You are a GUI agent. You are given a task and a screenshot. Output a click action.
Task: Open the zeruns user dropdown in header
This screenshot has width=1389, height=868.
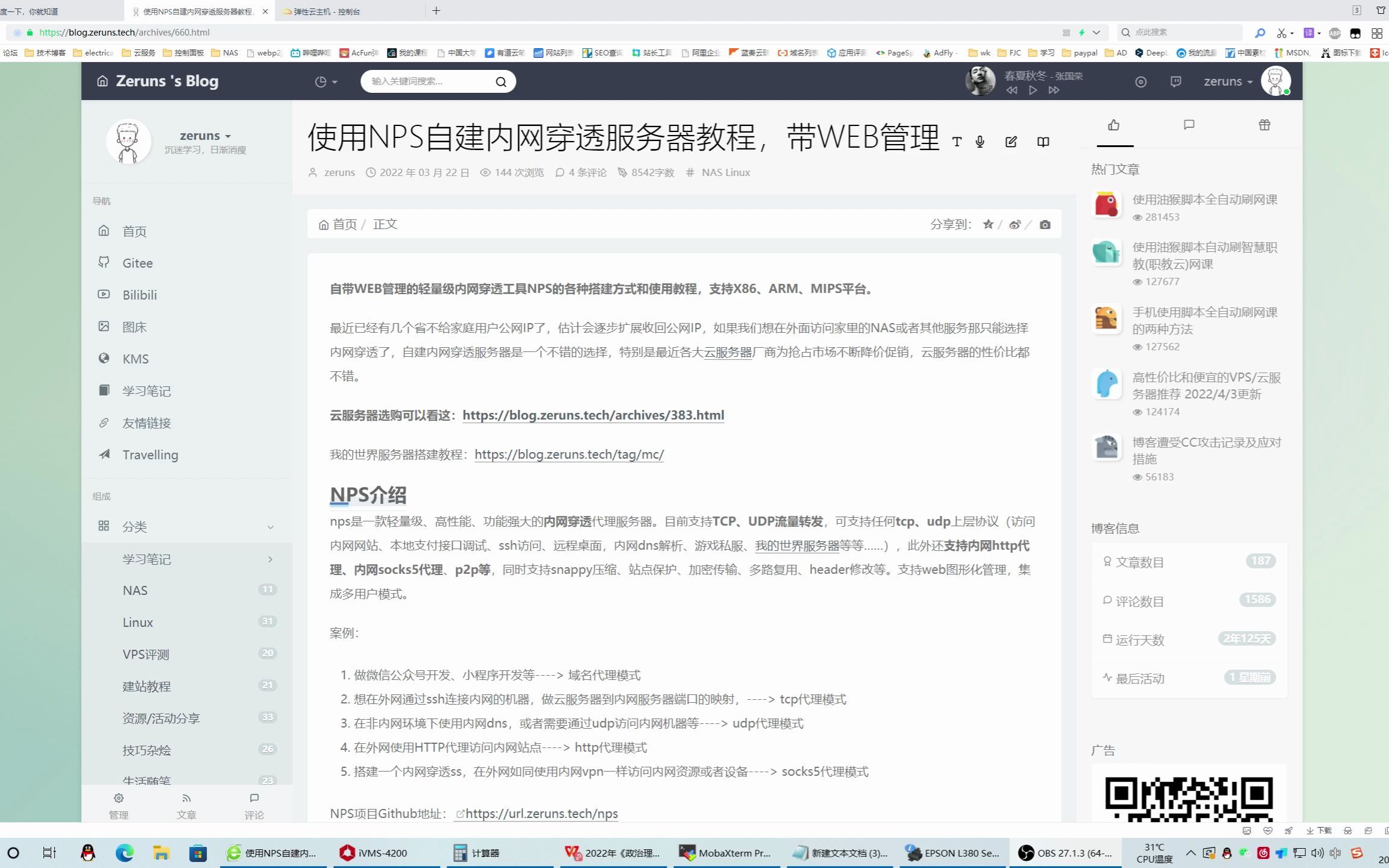1228,81
